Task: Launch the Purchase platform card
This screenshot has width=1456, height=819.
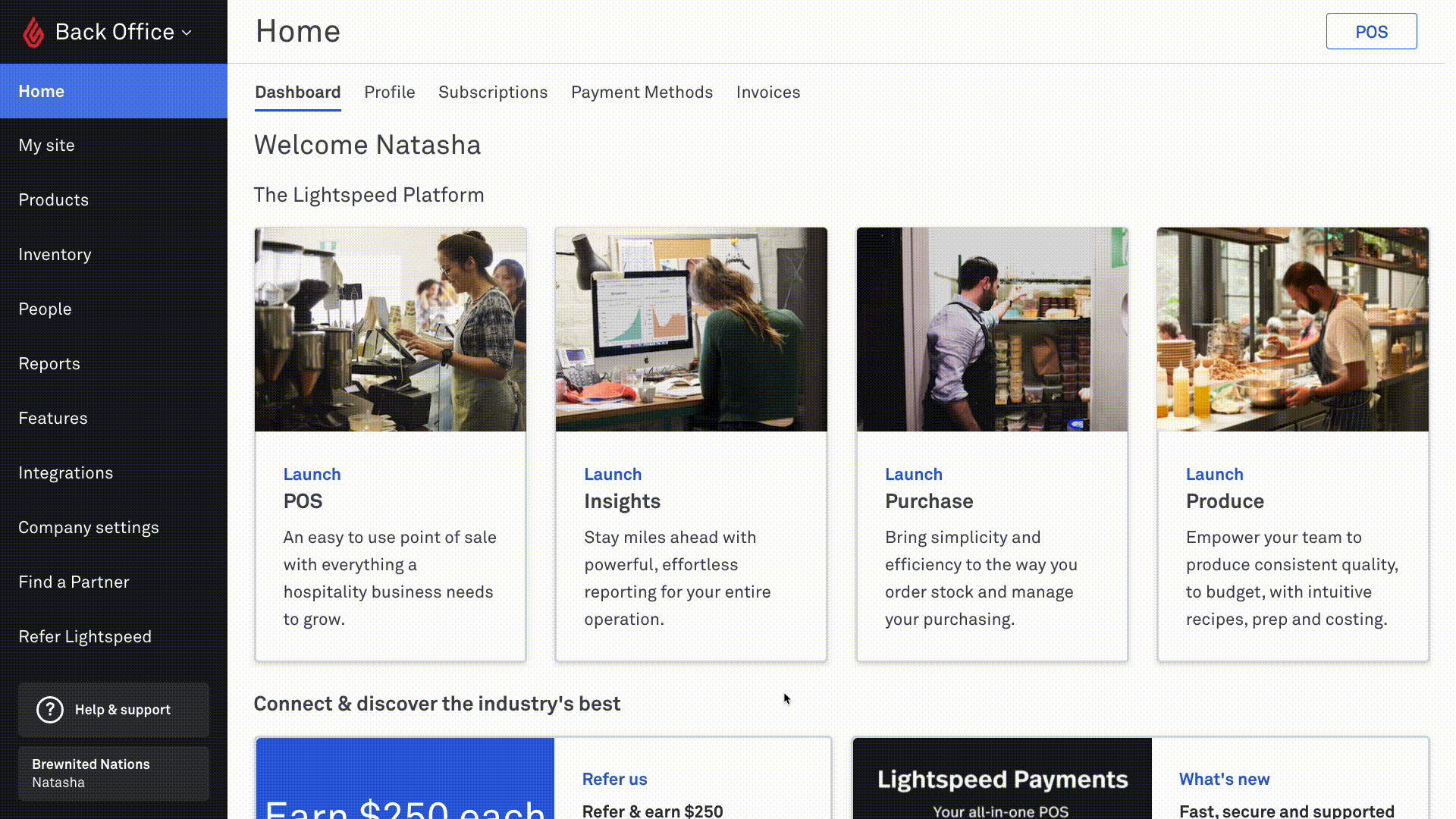Action: coord(913,474)
